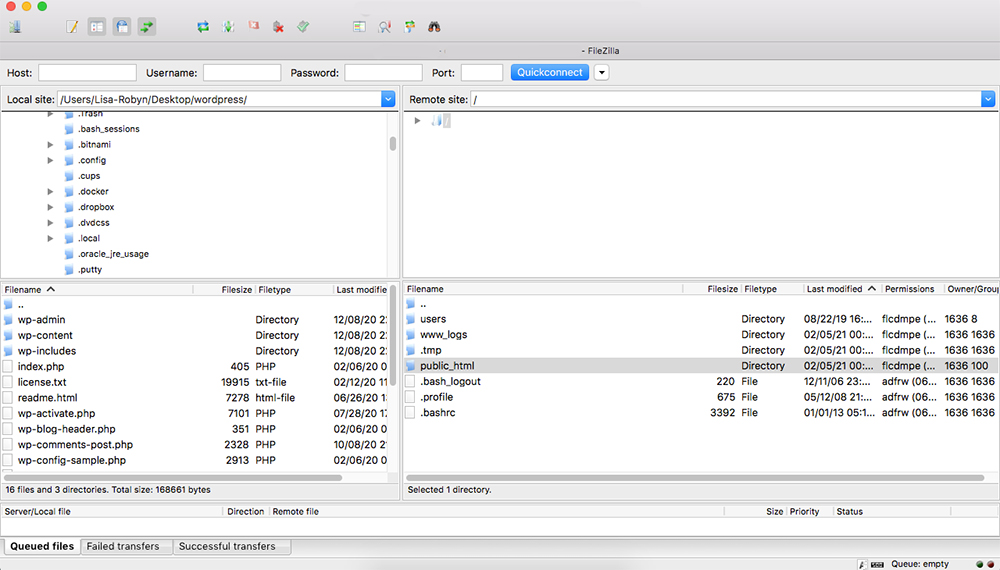Select the wp-admin directory folder icon
The height and width of the screenshot is (570, 1000).
click(8, 320)
